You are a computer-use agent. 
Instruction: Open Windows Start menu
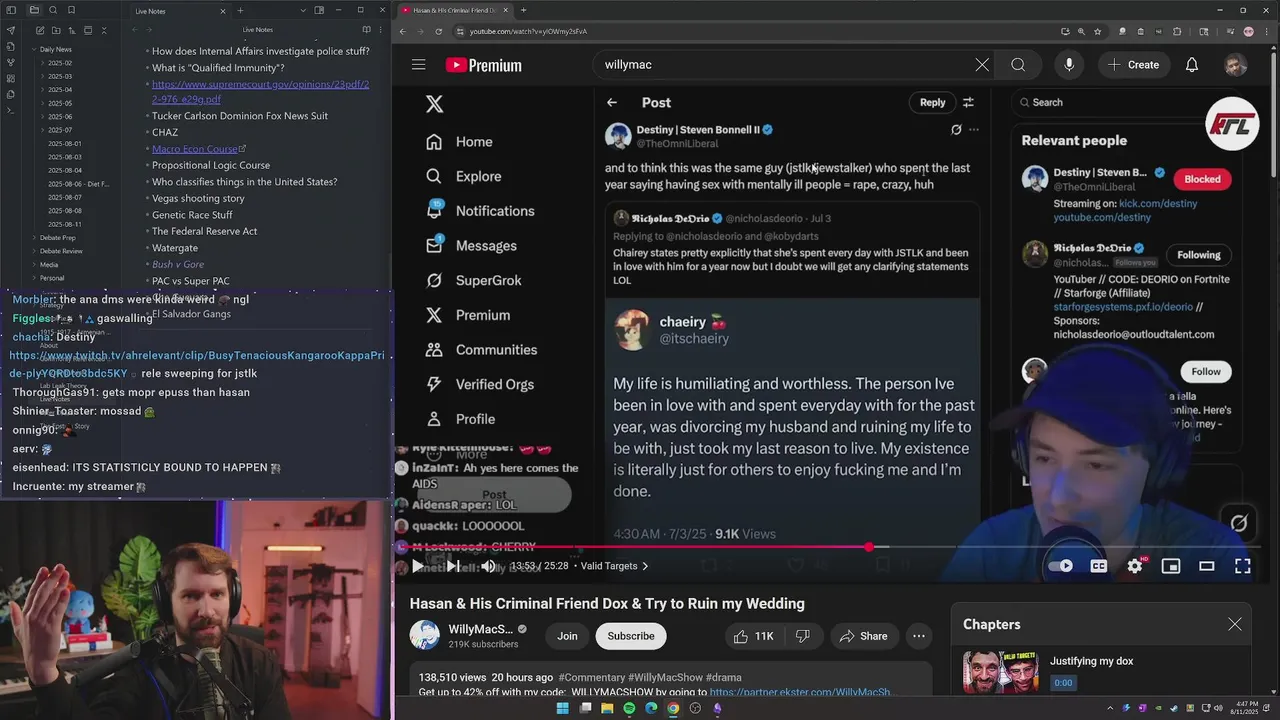[562, 708]
